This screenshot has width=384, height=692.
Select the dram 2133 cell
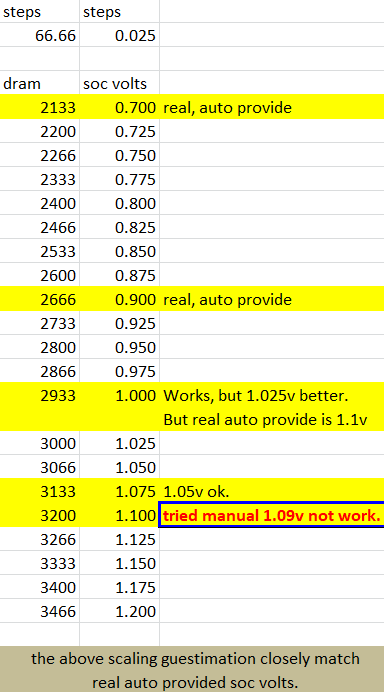(40, 107)
